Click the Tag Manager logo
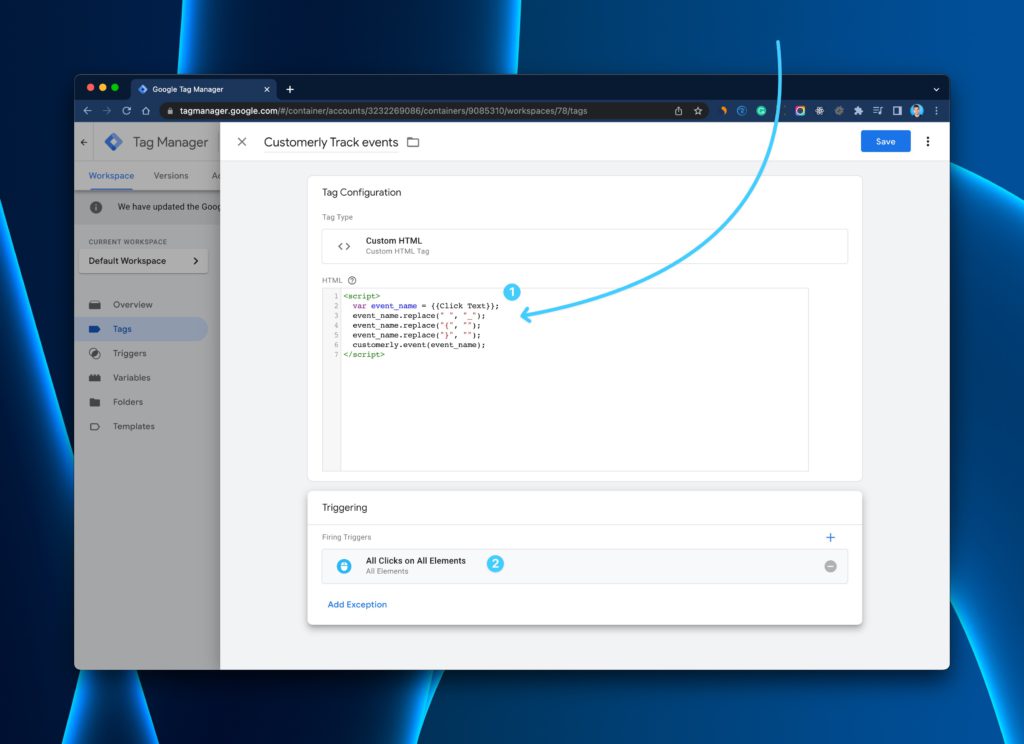 (114, 142)
